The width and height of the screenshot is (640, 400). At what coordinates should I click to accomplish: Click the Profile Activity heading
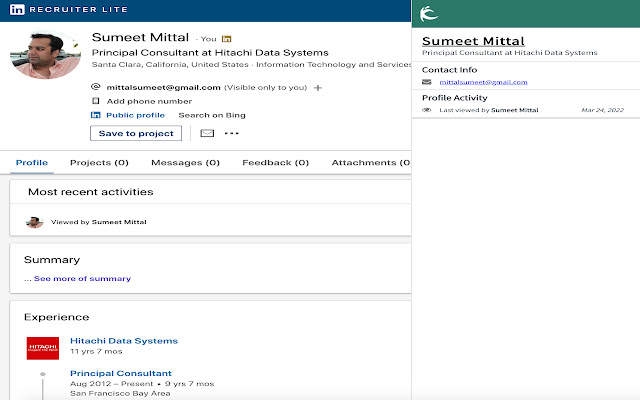[x=455, y=98]
